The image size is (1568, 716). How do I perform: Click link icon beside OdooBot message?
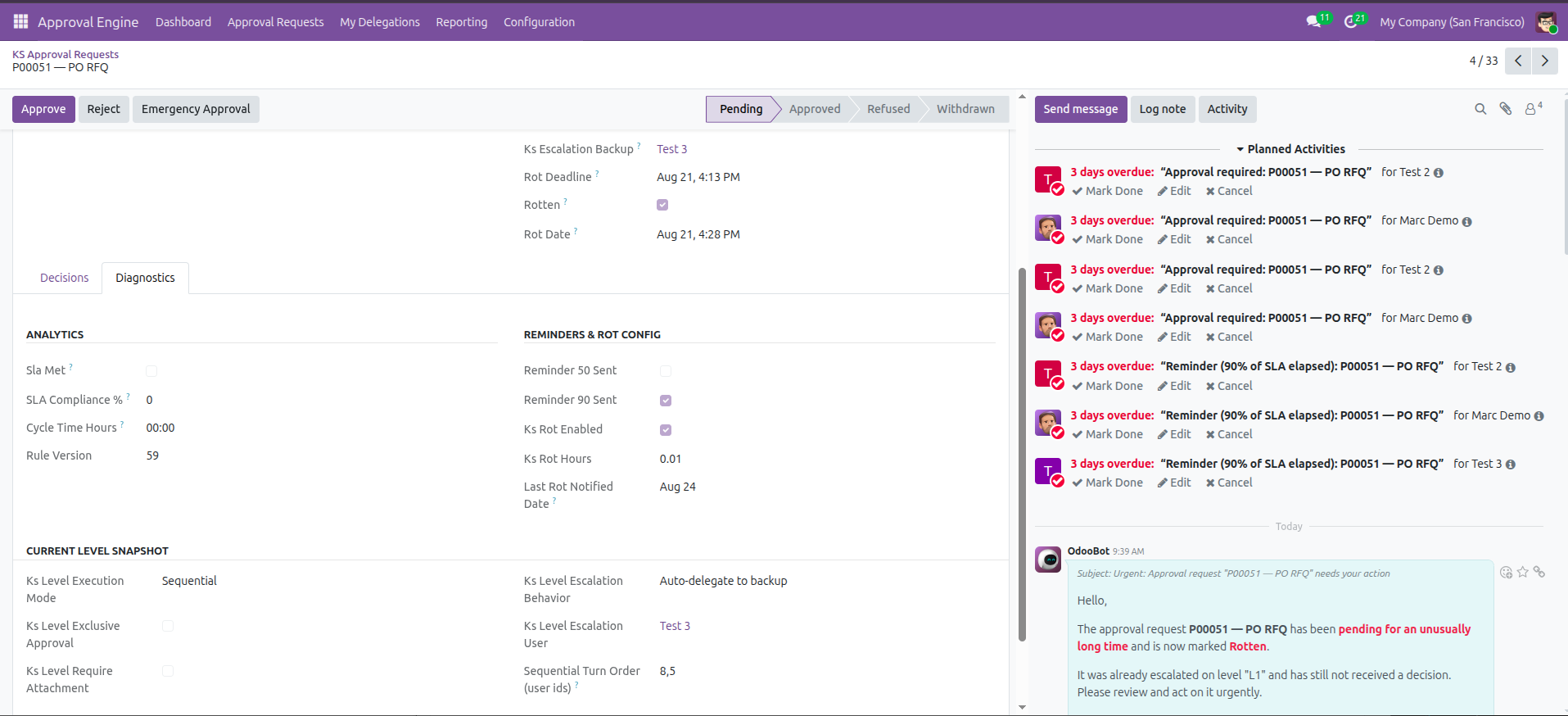(x=1539, y=573)
